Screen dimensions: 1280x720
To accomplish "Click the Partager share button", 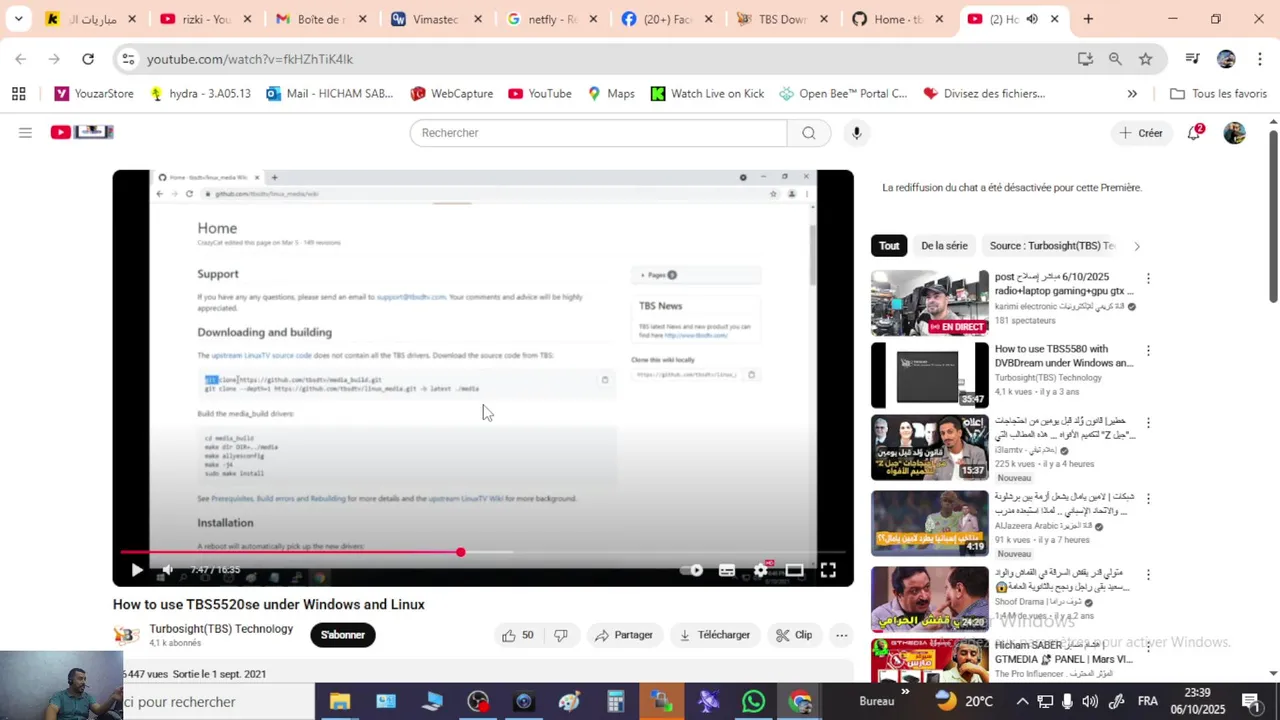I will tap(624, 635).
